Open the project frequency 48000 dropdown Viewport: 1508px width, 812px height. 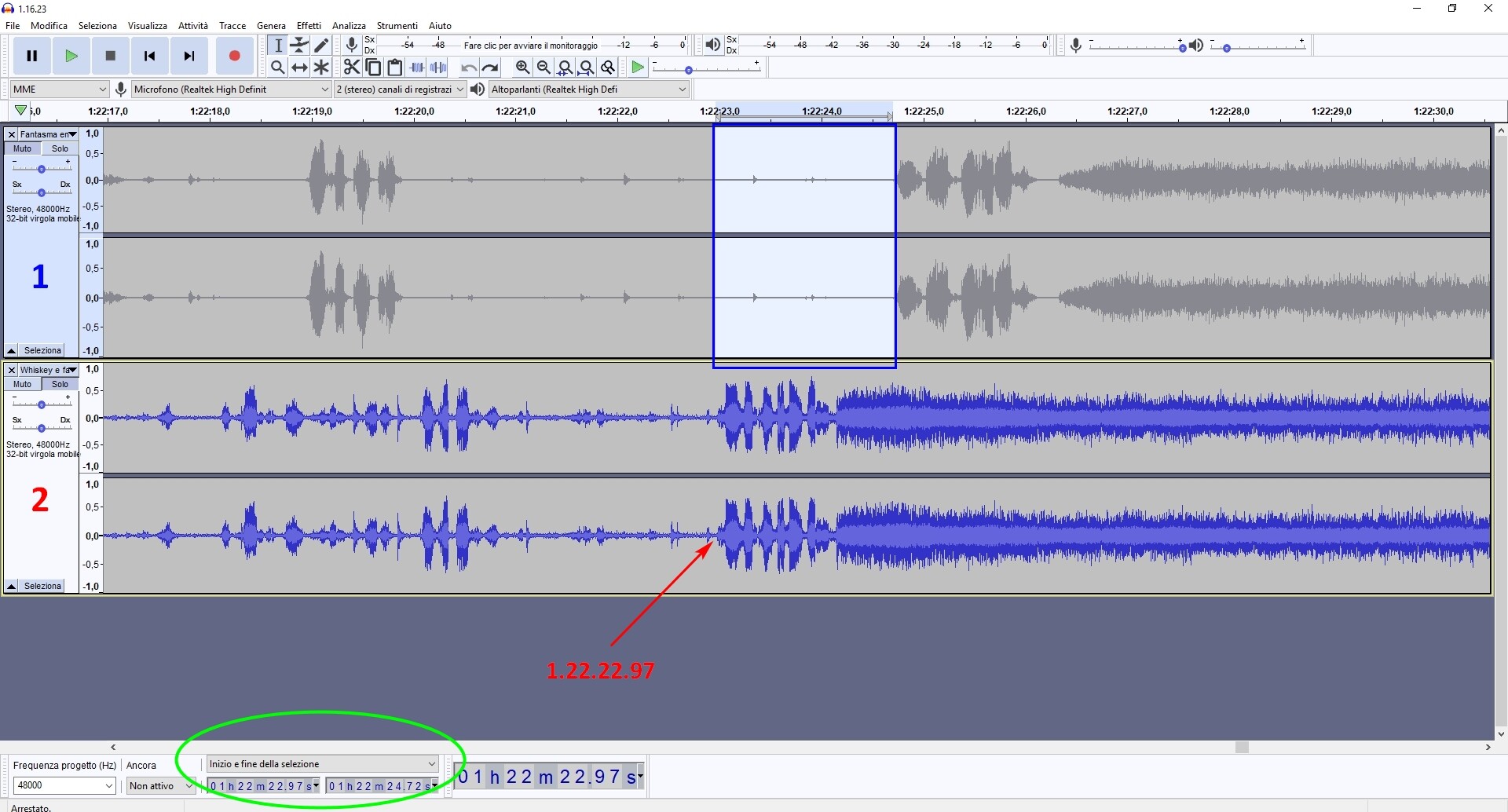64,785
